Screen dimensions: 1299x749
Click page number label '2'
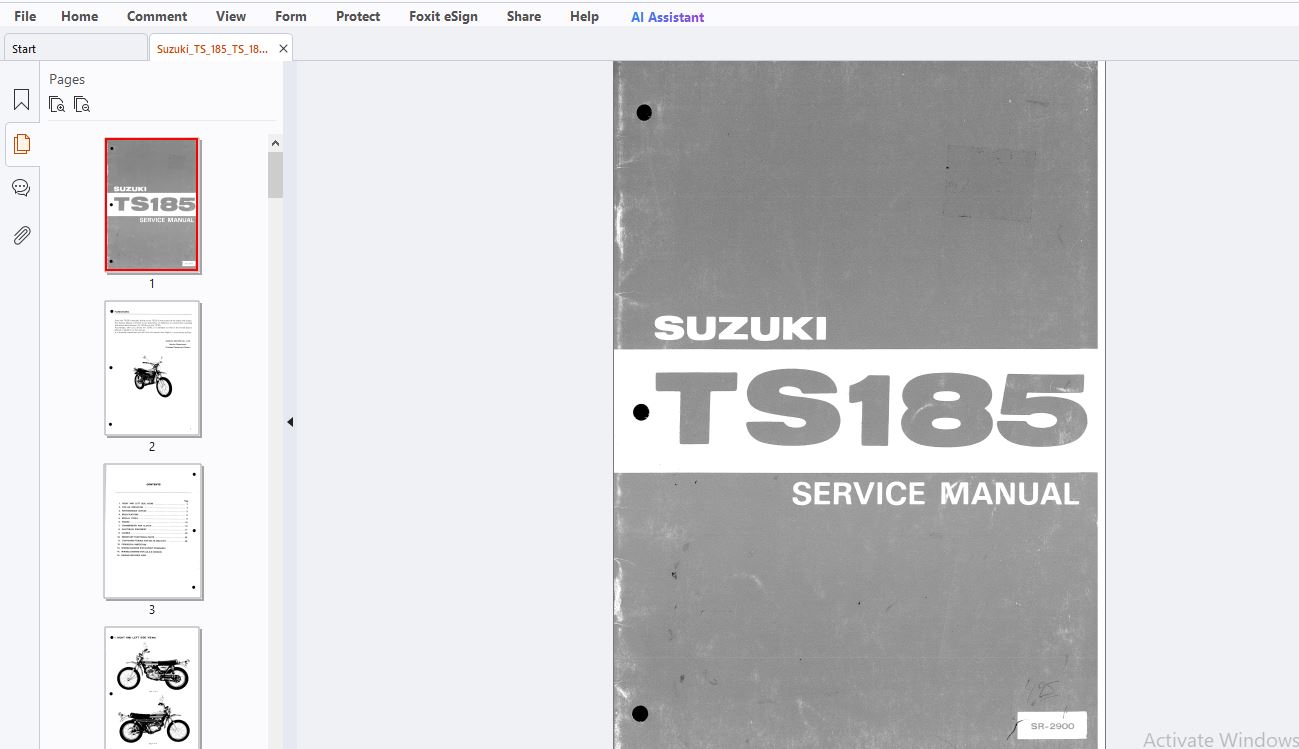coord(152,447)
